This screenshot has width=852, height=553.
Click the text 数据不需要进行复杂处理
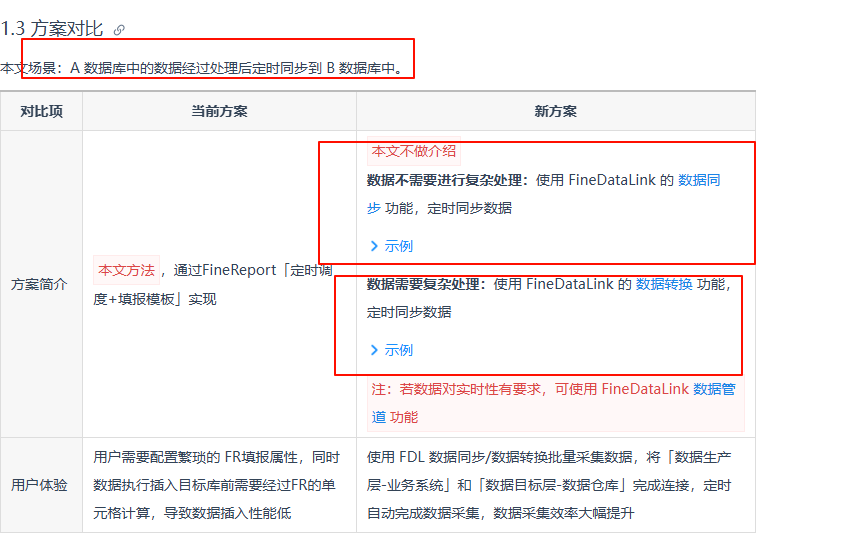[444, 180]
